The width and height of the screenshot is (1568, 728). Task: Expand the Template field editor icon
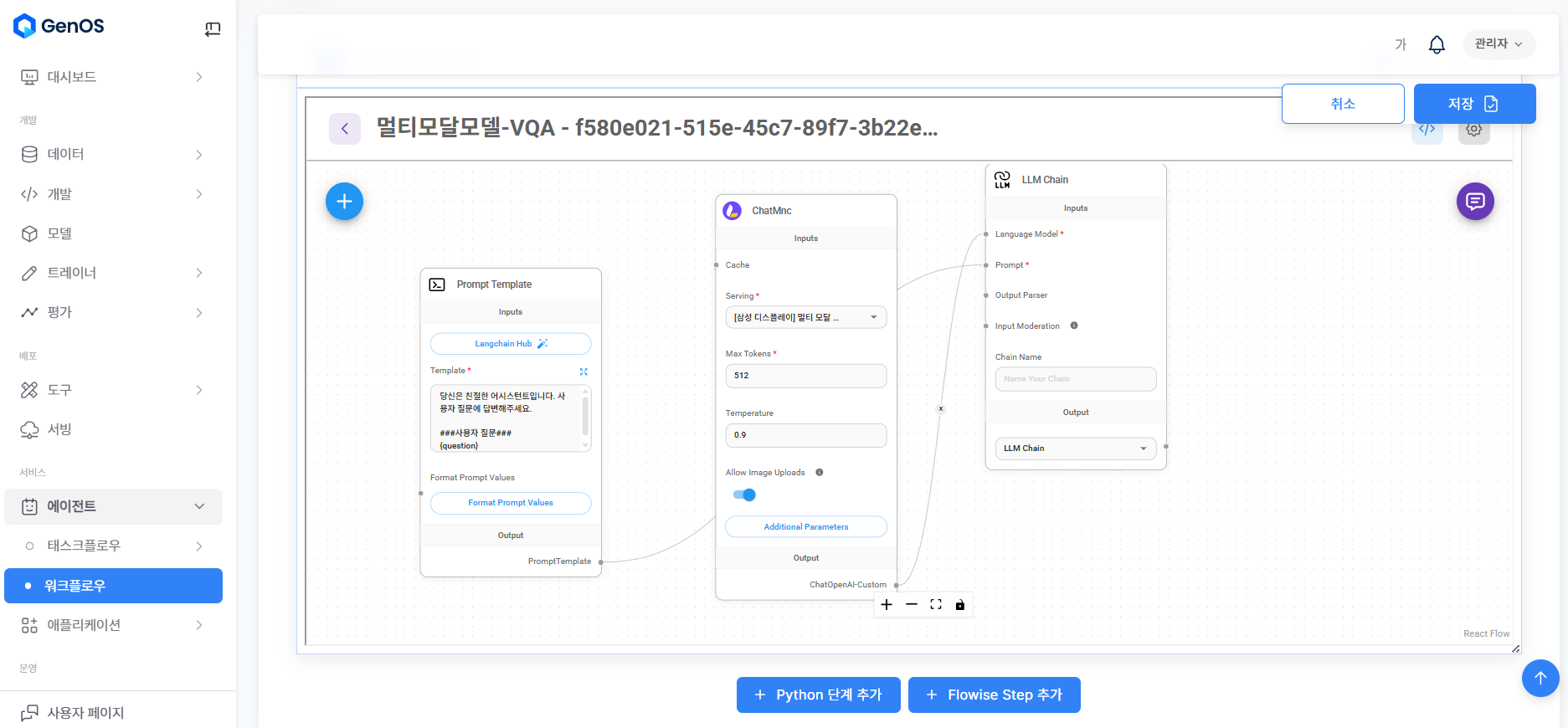(x=584, y=372)
